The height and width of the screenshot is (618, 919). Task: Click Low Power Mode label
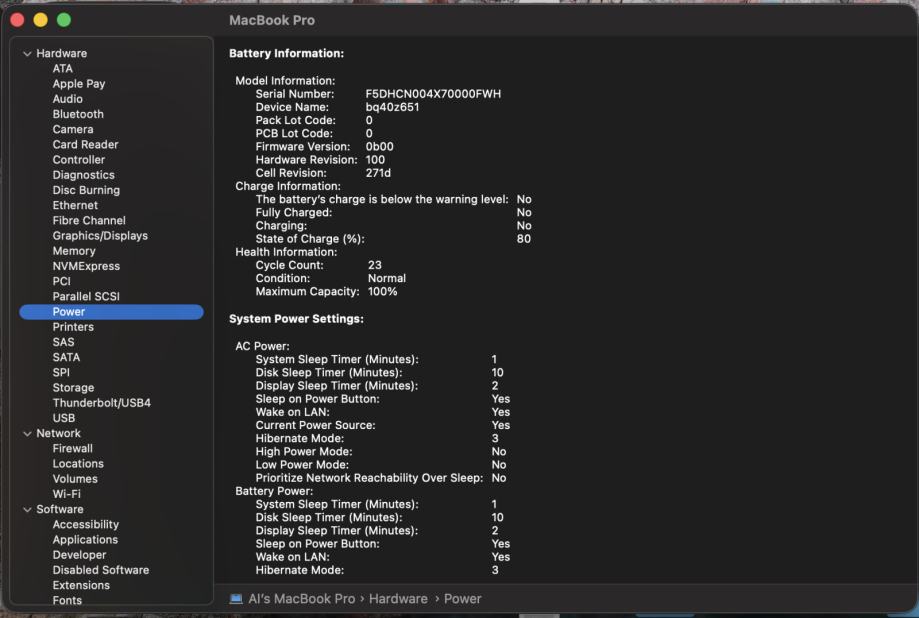(302, 465)
